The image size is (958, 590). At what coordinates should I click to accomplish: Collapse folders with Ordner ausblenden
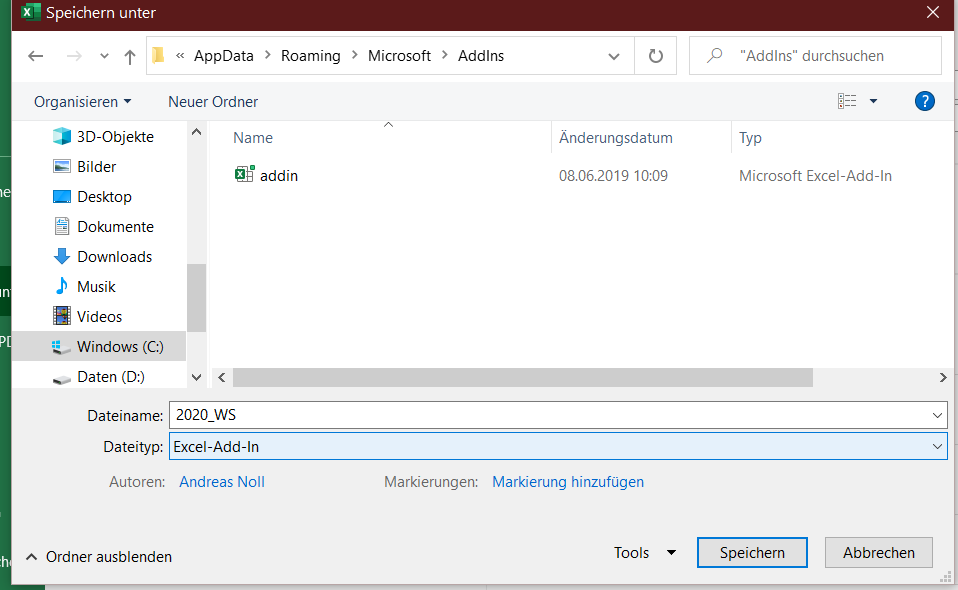[99, 557]
